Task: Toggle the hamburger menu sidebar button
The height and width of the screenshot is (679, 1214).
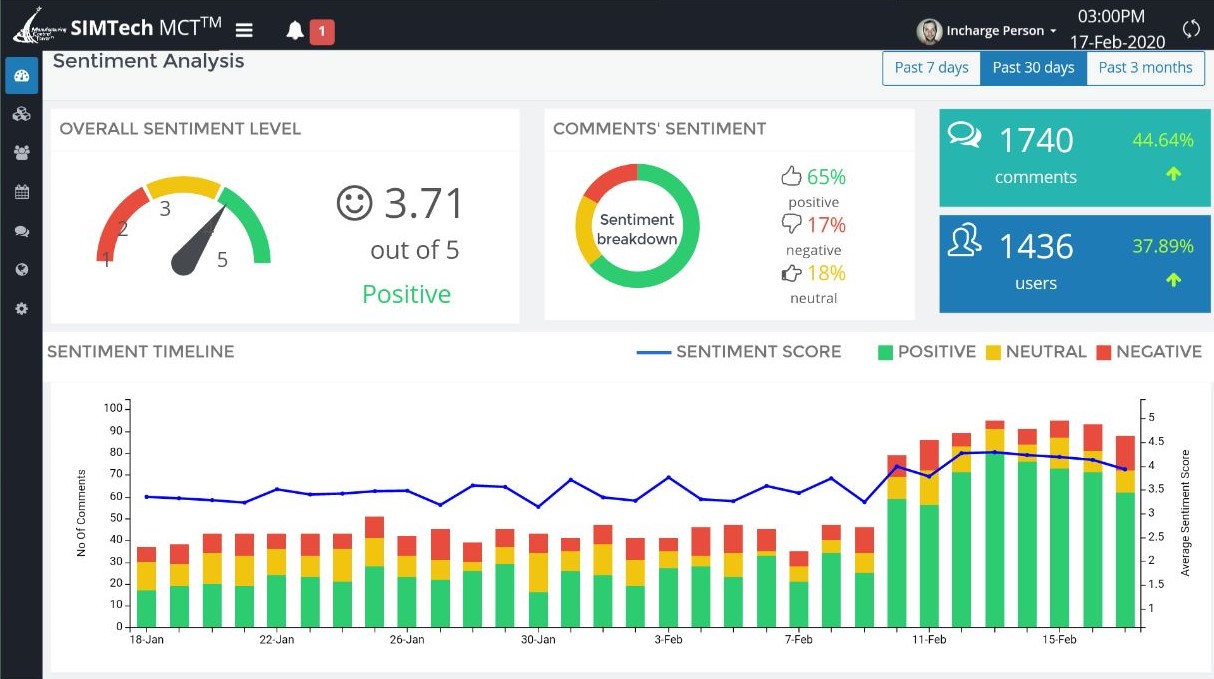Action: click(244, 30)
